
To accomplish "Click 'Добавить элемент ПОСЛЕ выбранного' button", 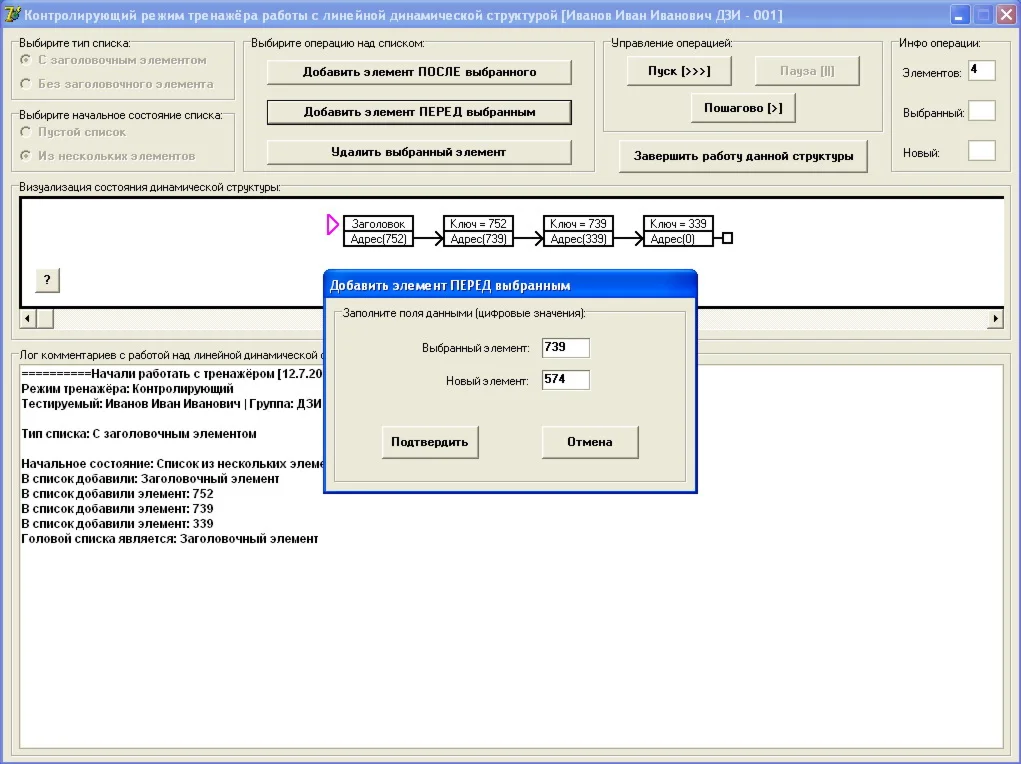I will (419, 72).
